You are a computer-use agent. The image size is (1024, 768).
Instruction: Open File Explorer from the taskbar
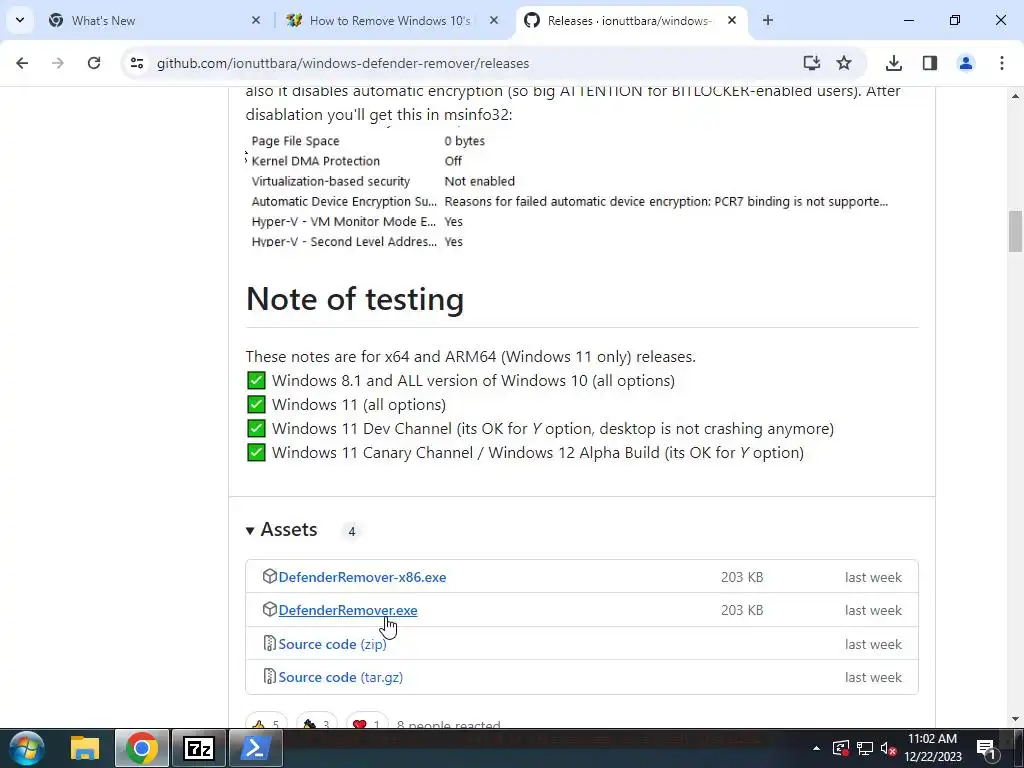(x=85, y=748)
